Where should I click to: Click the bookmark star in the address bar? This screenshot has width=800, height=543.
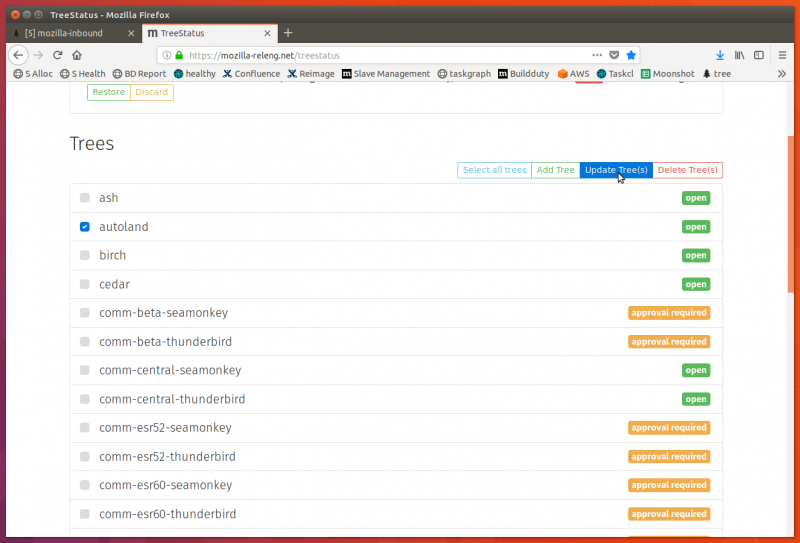point(631,55)
